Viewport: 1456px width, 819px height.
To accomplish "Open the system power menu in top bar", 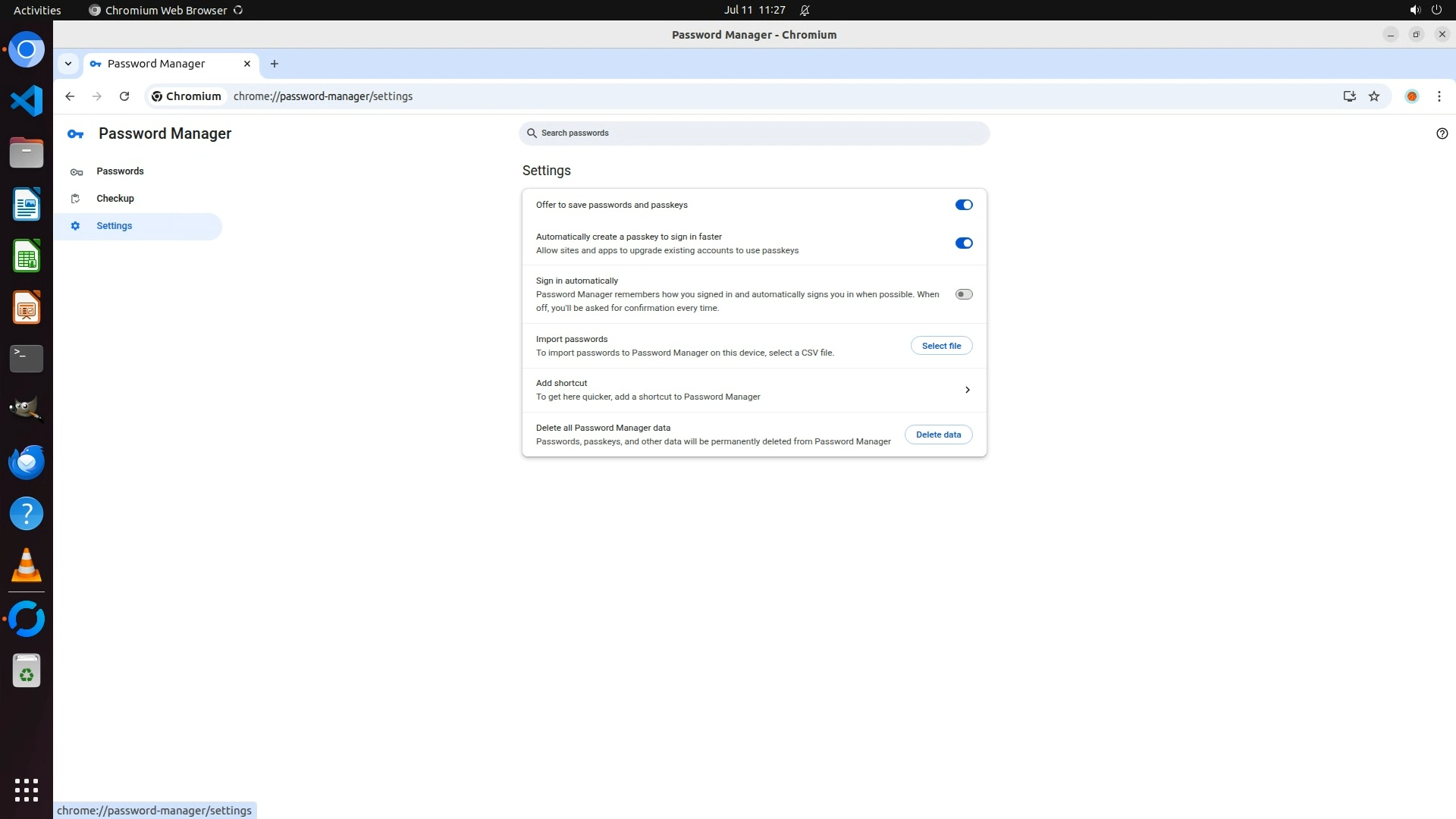I will click(1436, 10).
